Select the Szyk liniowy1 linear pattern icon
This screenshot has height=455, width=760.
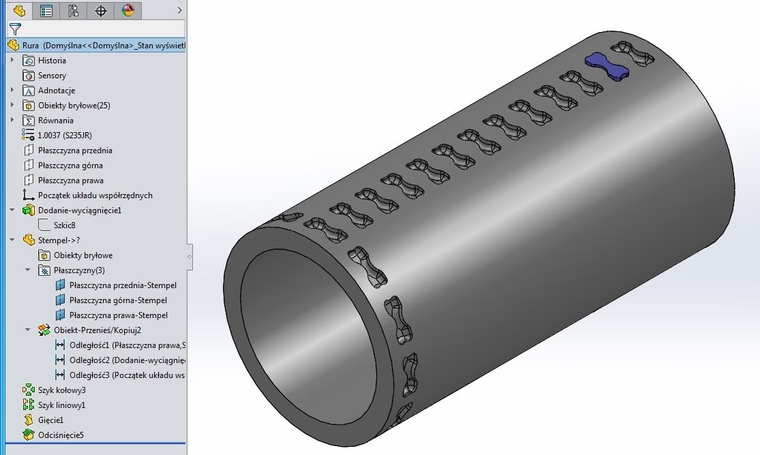tap(29, 405)
